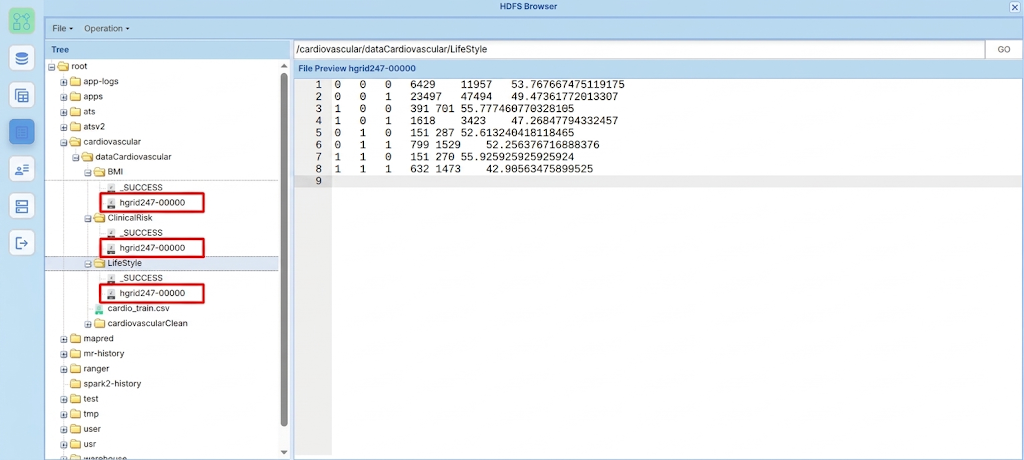The height and width of the screenshot is (460, 1024).
Task: Open the user management sidebar icon
Action: [x=22, y=169]
